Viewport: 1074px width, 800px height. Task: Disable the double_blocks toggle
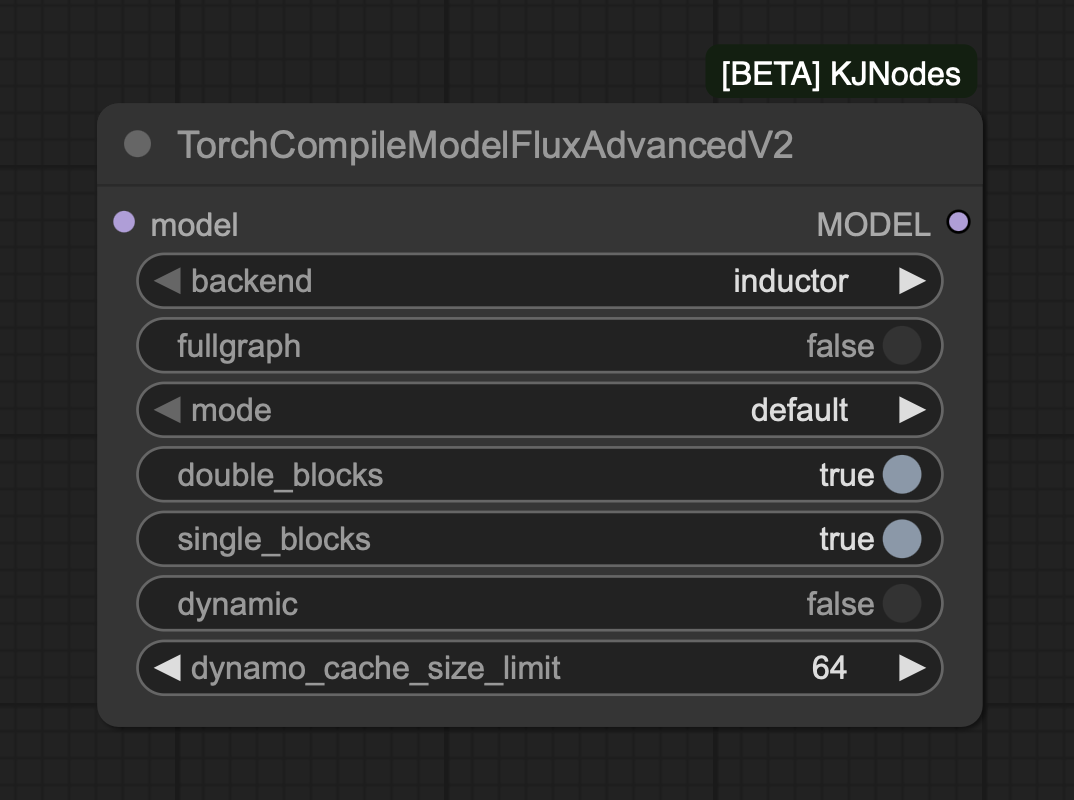tap(901, 475)
